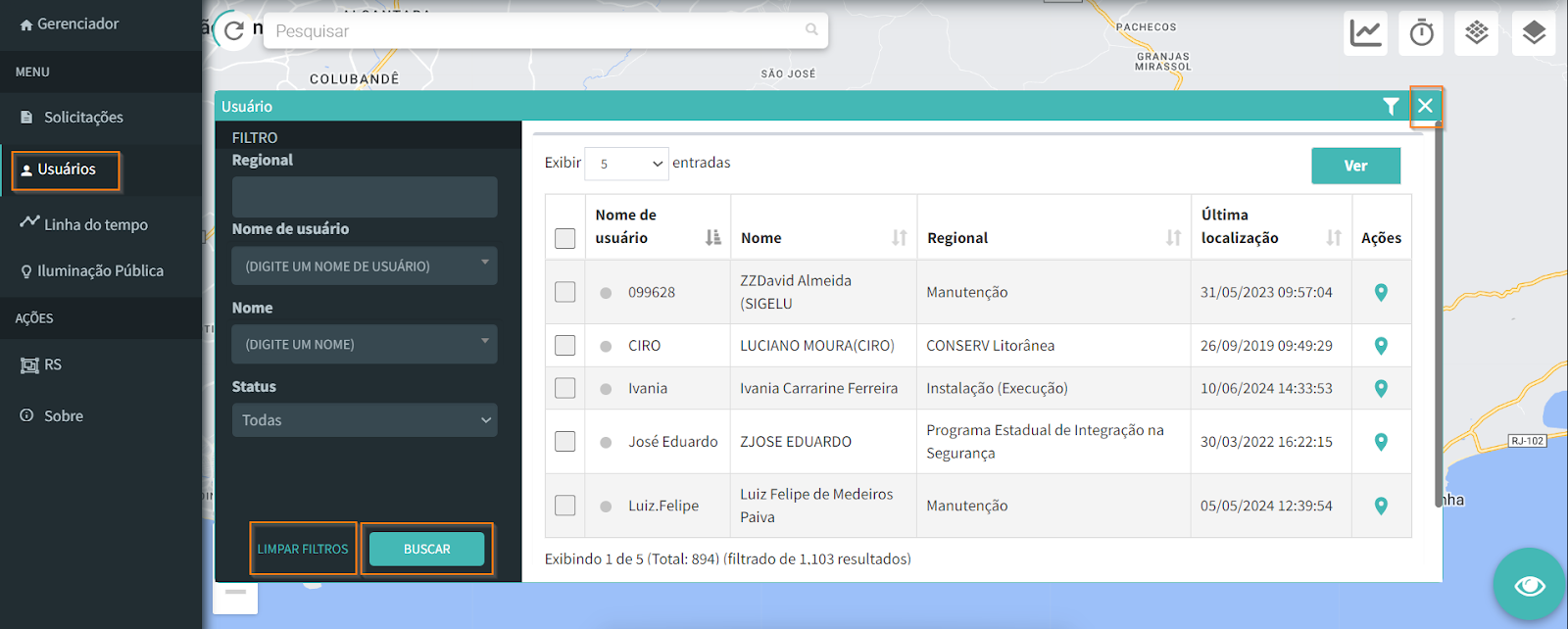The width and height of the screenshot is (1568, 629).
Task: Locate Luiz.Felipe using the map pin icon
Action: pos(1381,506)
